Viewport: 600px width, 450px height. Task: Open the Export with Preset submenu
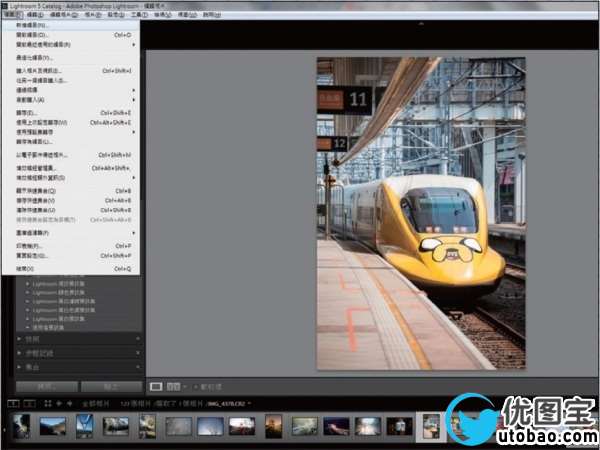pos(71,132)
